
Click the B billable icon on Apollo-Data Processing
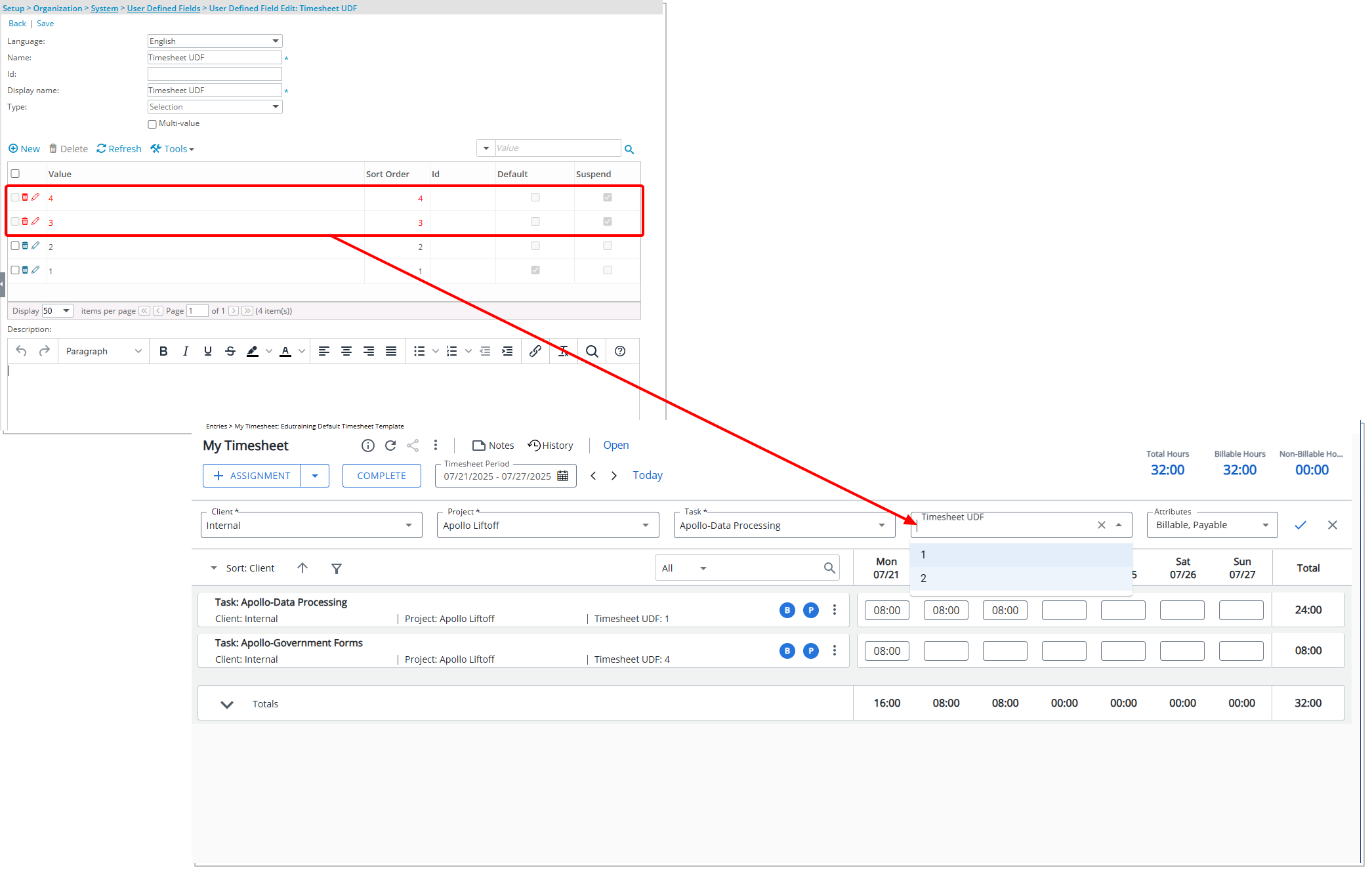coord(787,610)
